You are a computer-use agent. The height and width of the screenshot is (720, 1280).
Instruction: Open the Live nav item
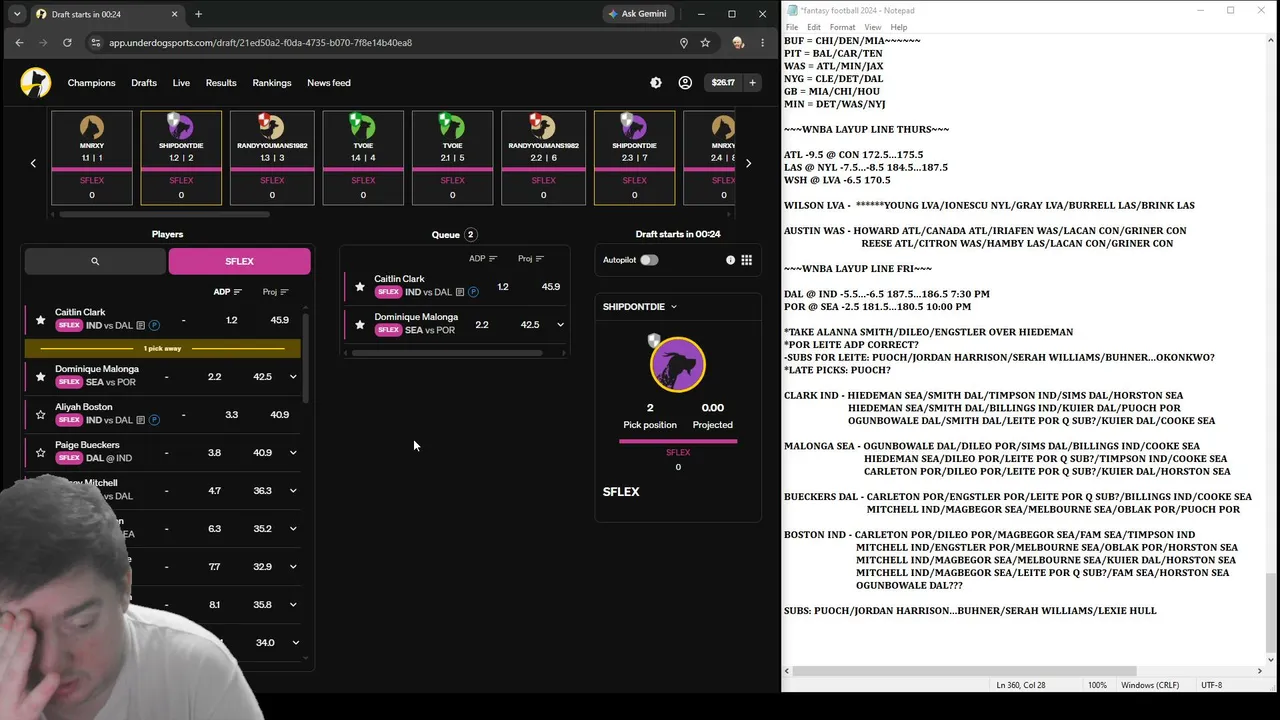[x=181, y=83]
